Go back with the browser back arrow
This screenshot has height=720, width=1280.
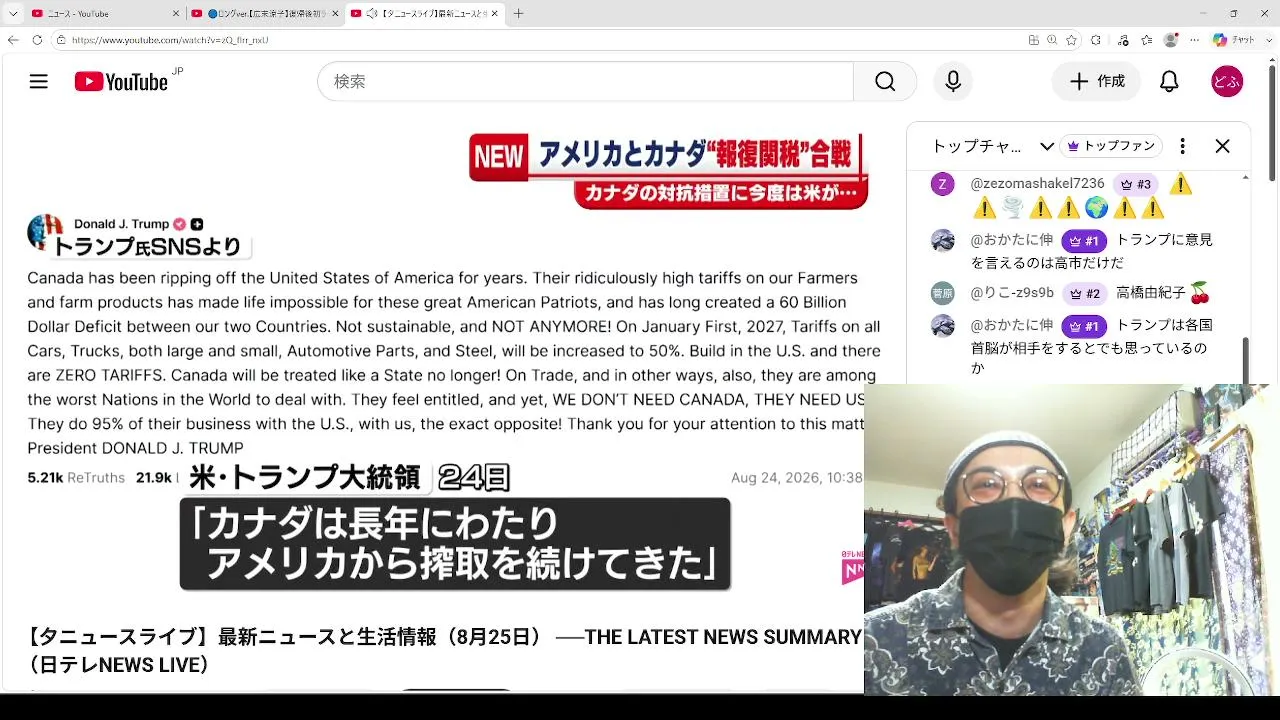(x=13, y=40)
